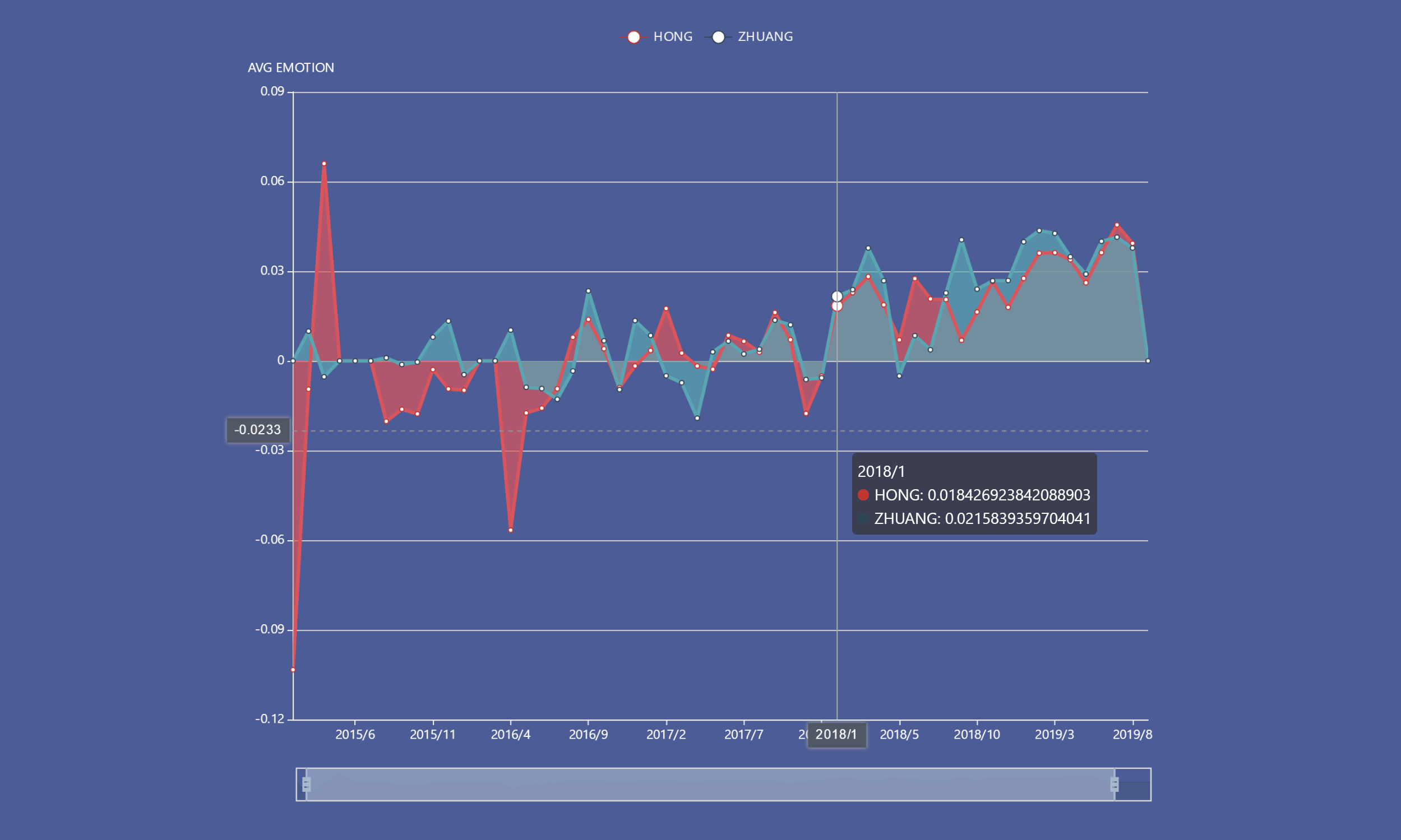The image size is (1401, 840).
Task: Toggle the HONG series legend marker
Action: coord(634,37)
